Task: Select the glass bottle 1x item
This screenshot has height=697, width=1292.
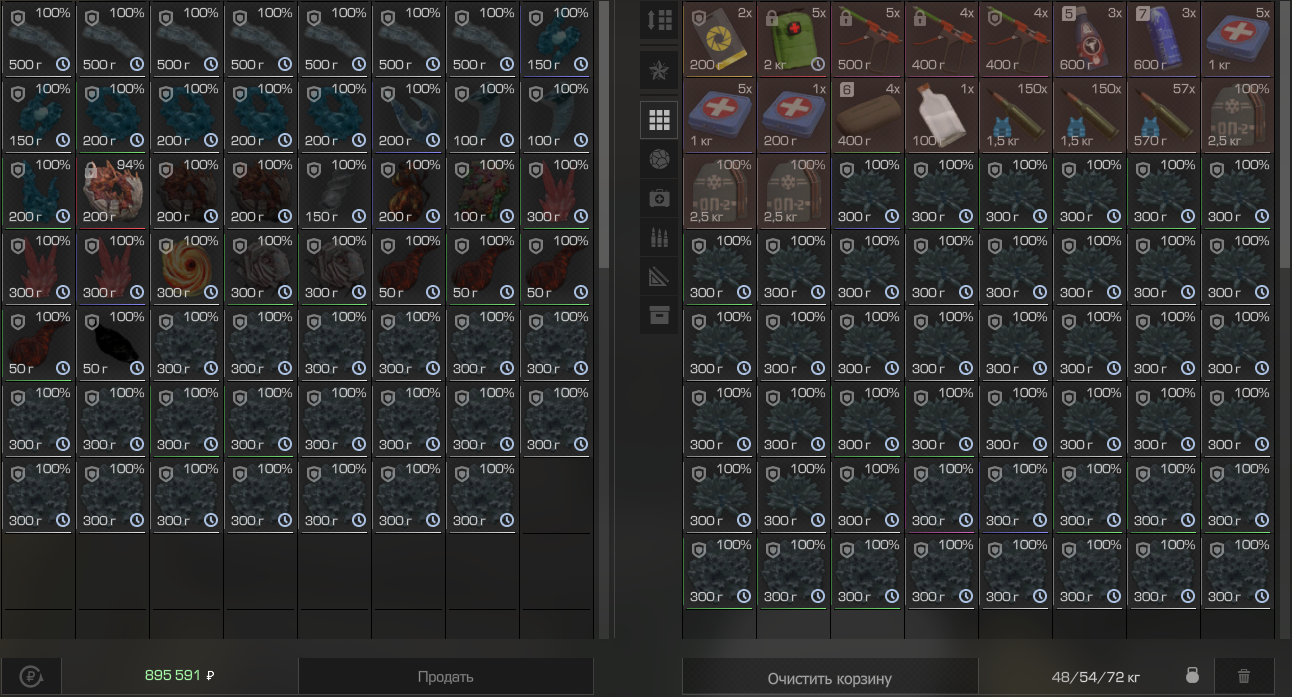Action: pos(941,115)
